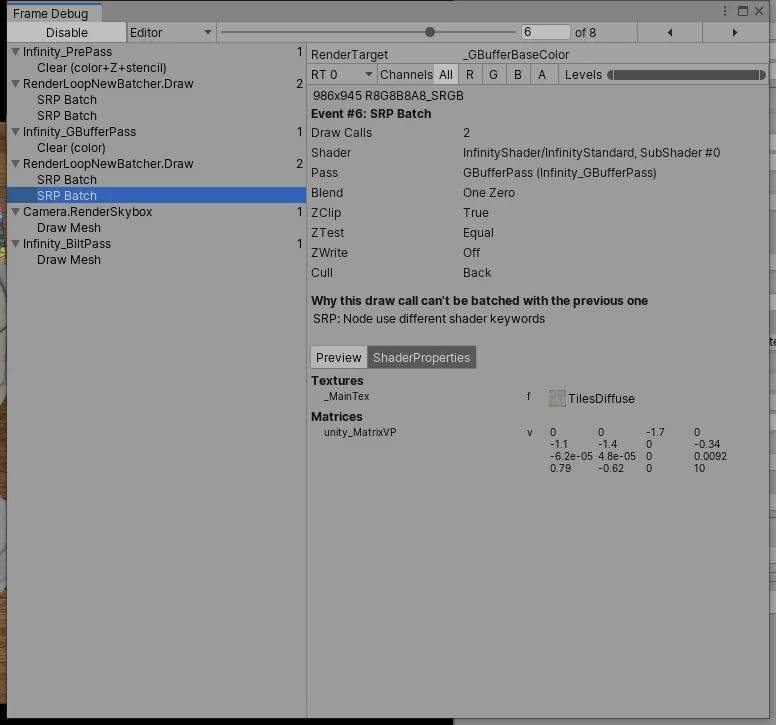Open the RT 0 render target dropdown
This screenshot has height=725, width=776.
point(341,75)
